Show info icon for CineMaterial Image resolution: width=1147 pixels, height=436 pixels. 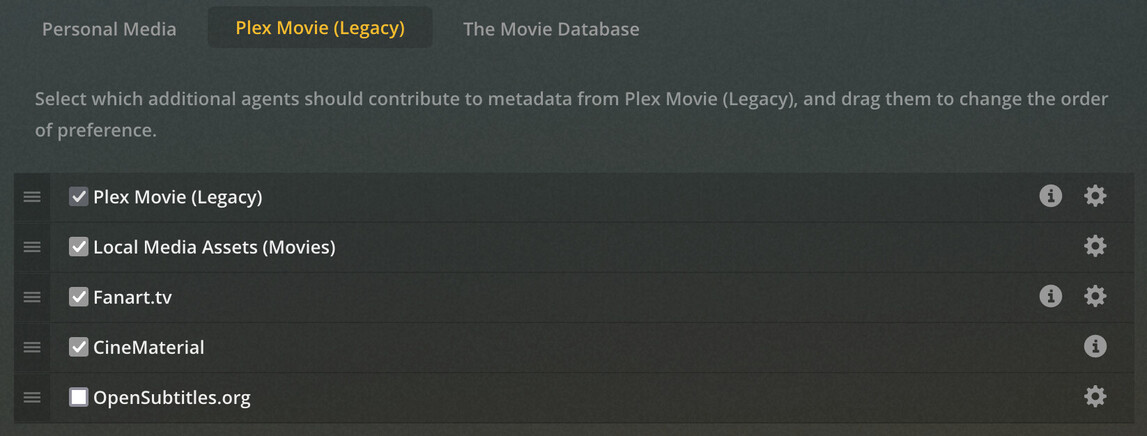tap(1095, 346)
